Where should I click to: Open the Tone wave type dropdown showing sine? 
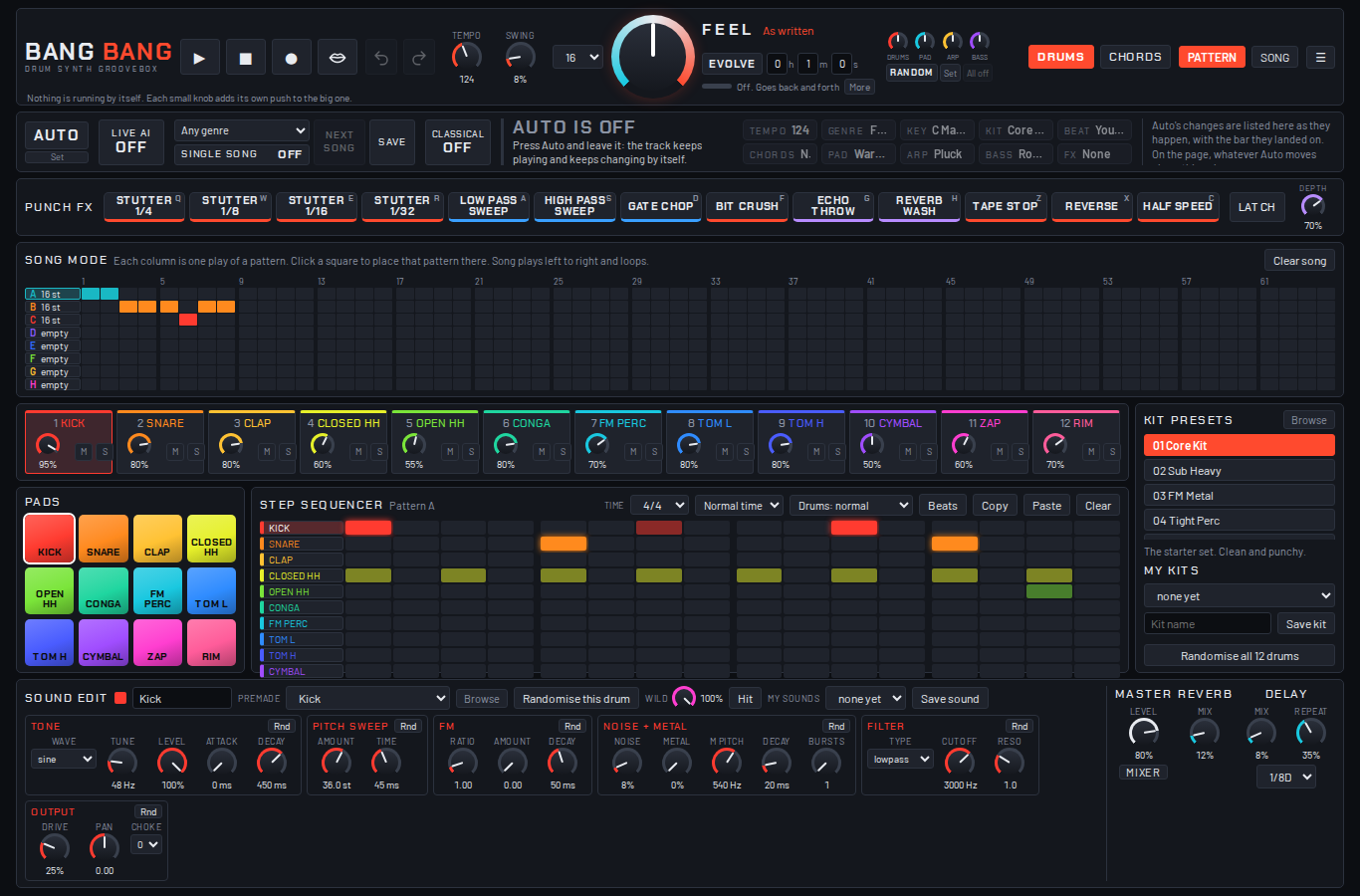[x=64, y=760]
